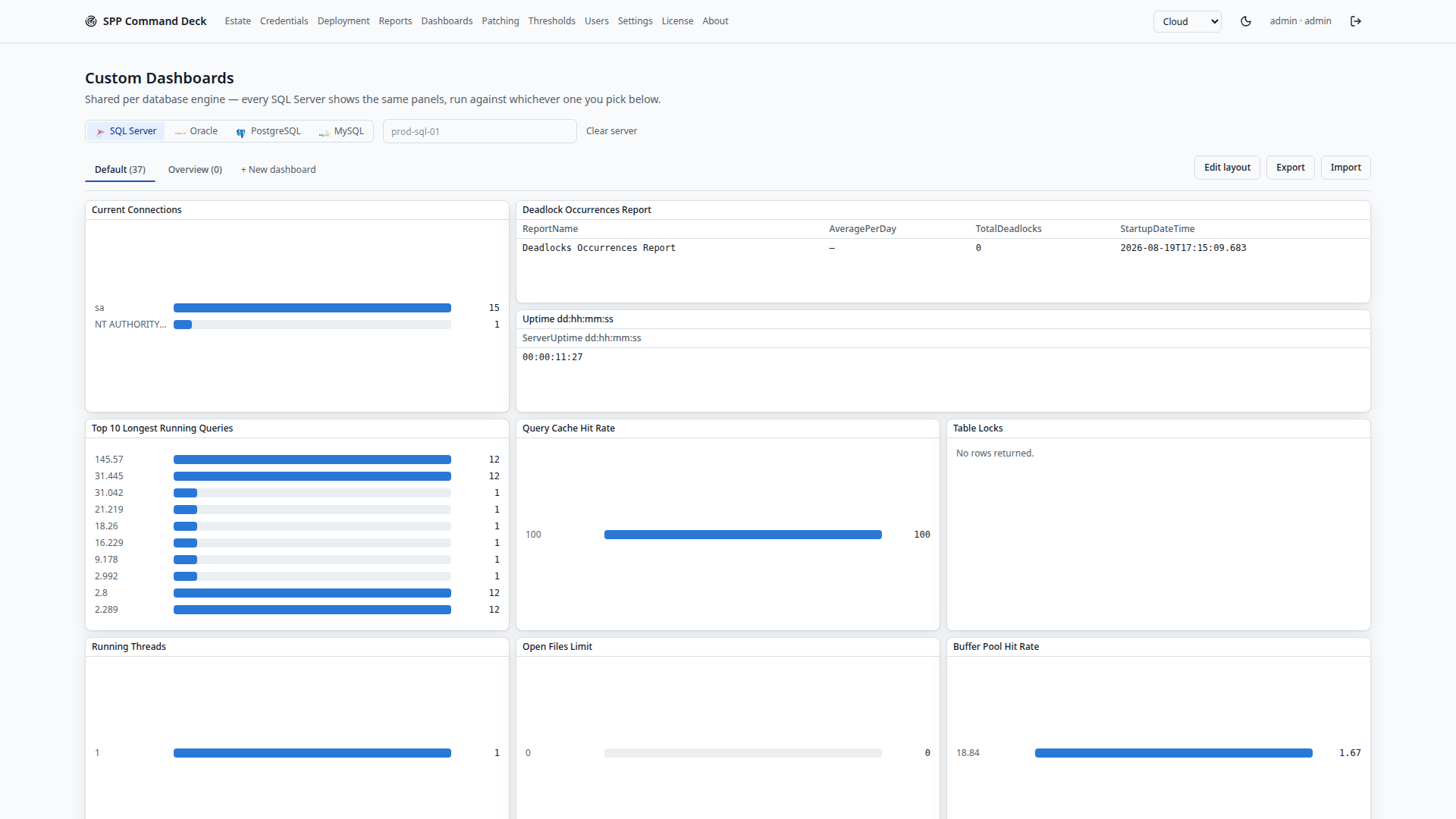
Task: Toggle dark mode moon icon
Action: 1246,21
